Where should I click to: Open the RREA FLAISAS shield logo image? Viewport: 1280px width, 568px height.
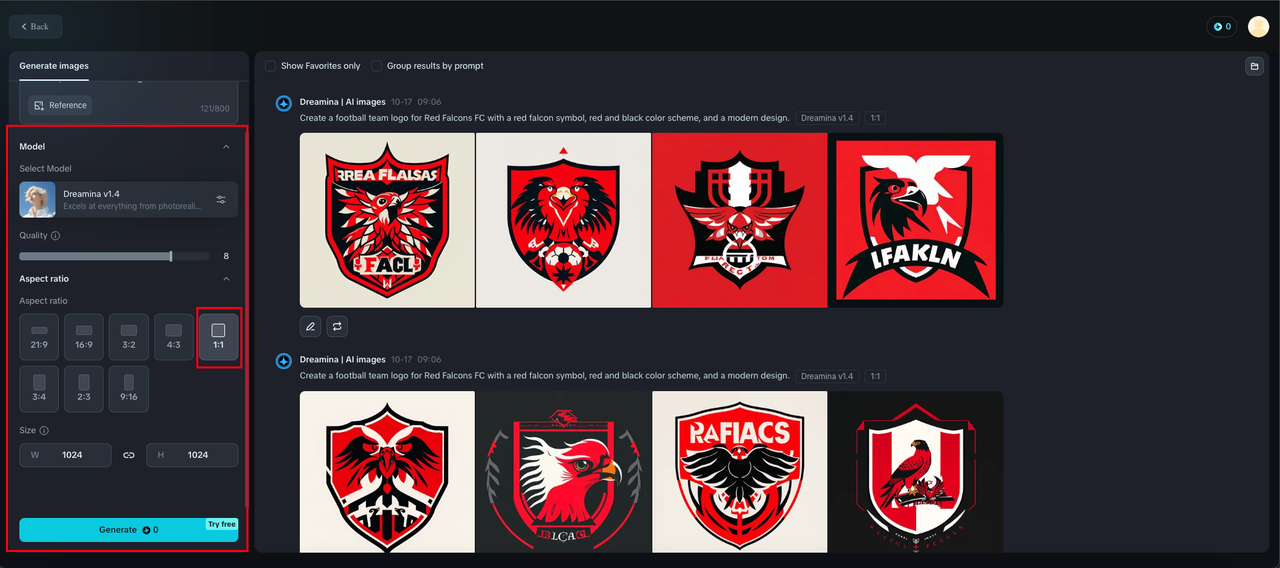pyautogui.click(x=387, y=220)
